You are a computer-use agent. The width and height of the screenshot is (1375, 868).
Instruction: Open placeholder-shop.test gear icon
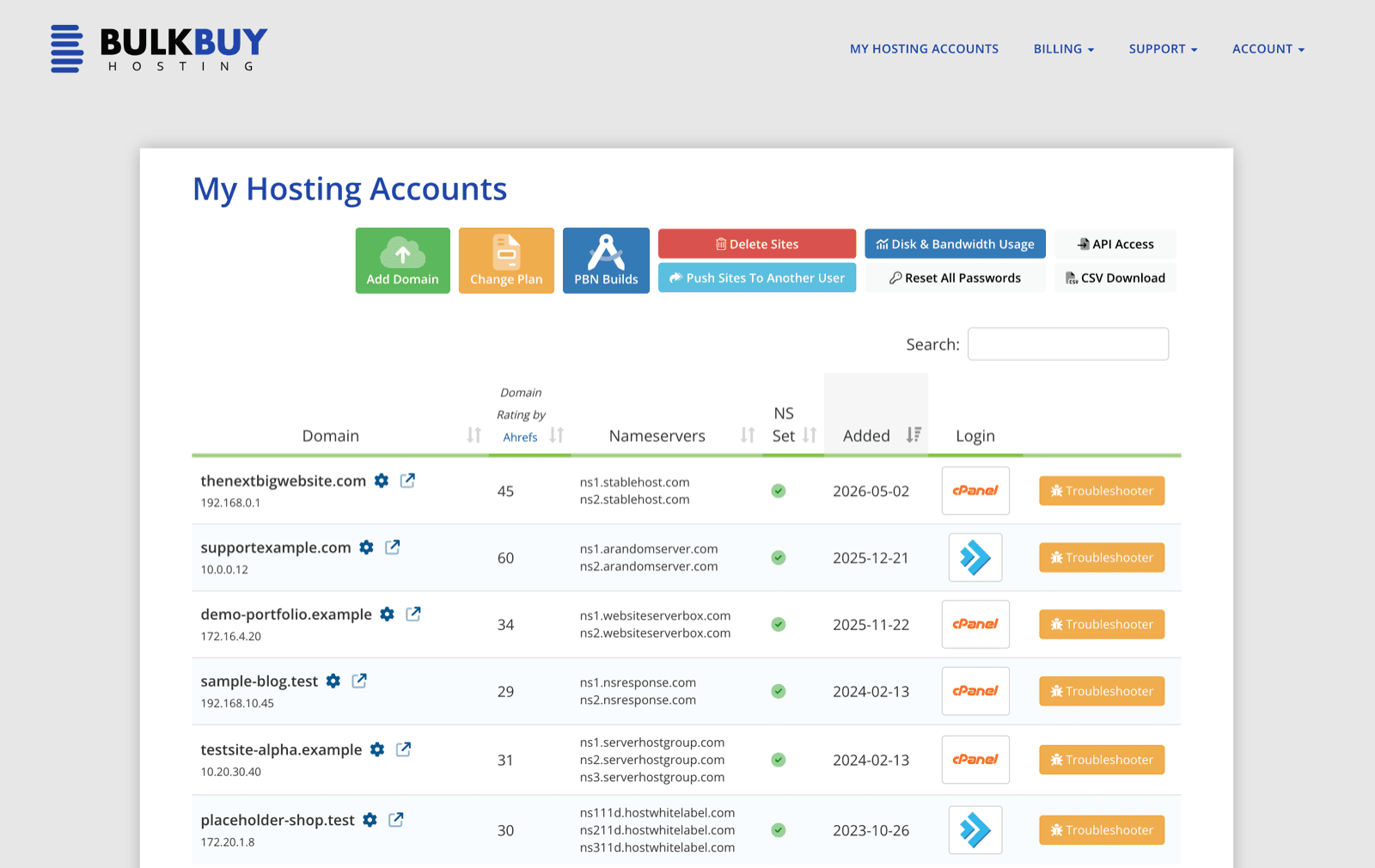[370, 821]
